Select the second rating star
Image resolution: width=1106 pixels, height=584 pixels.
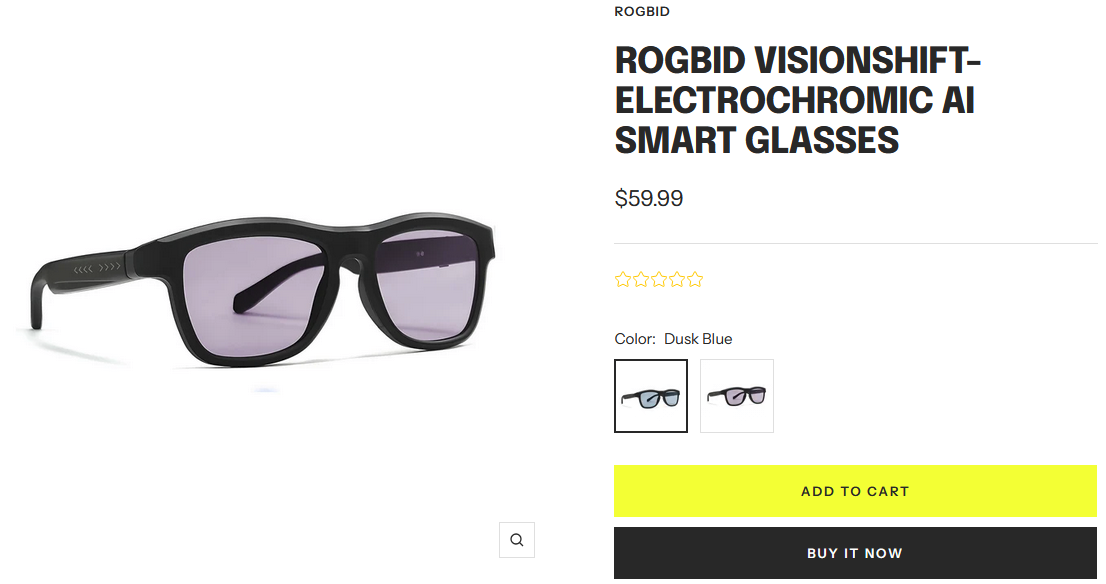click(x=641, y=280)
